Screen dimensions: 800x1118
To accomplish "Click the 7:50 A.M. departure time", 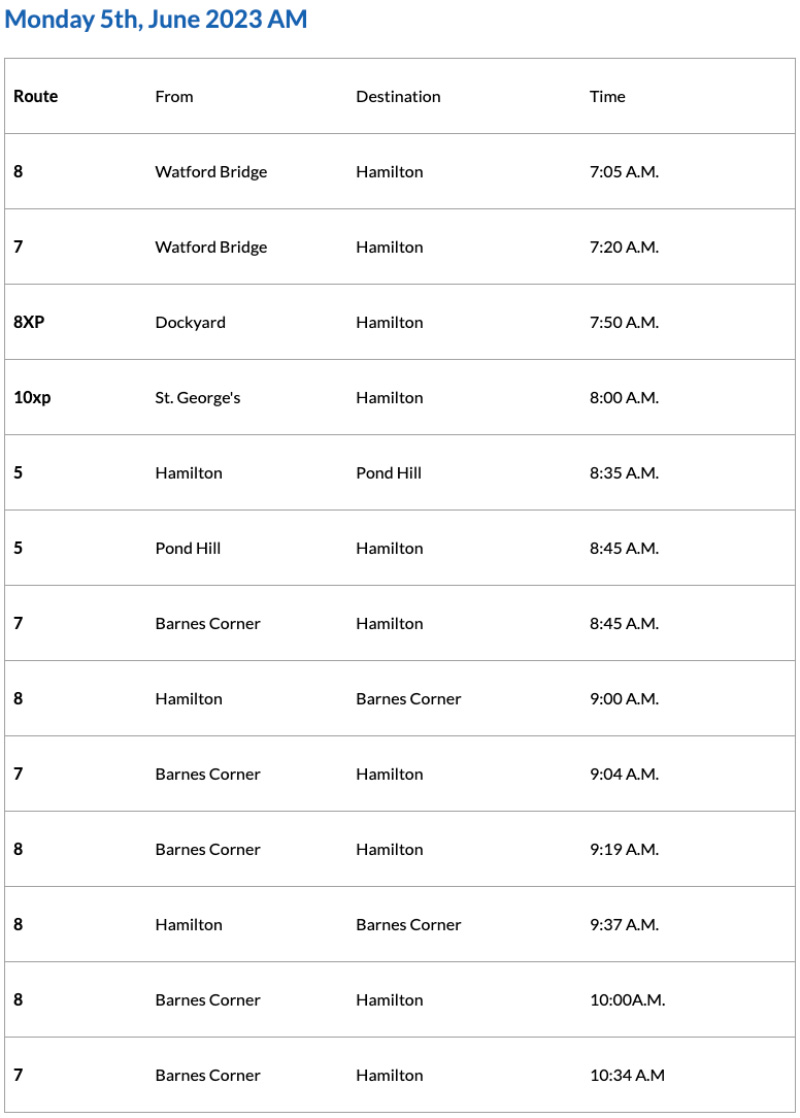I will 624,323.
